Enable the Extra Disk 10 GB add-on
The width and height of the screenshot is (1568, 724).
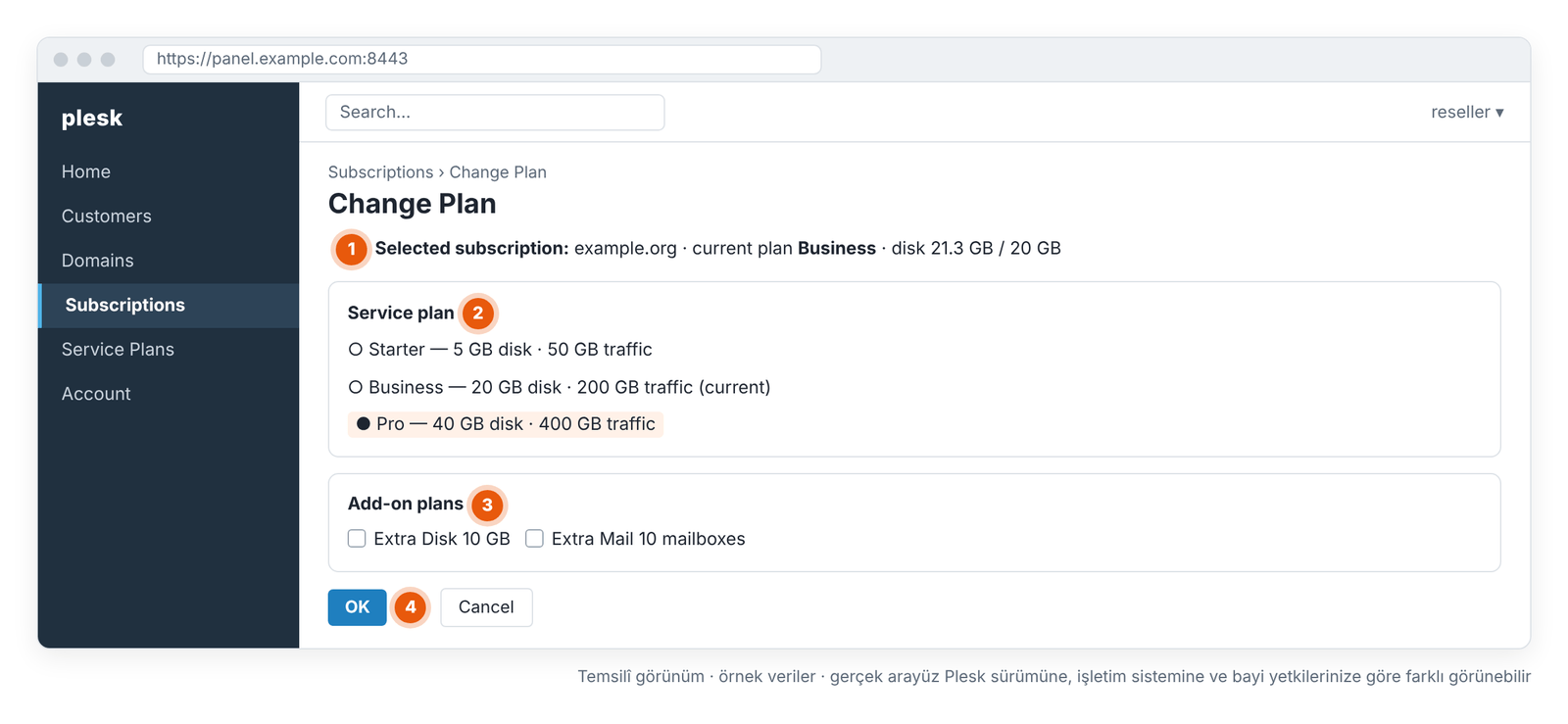pos(357,539)
